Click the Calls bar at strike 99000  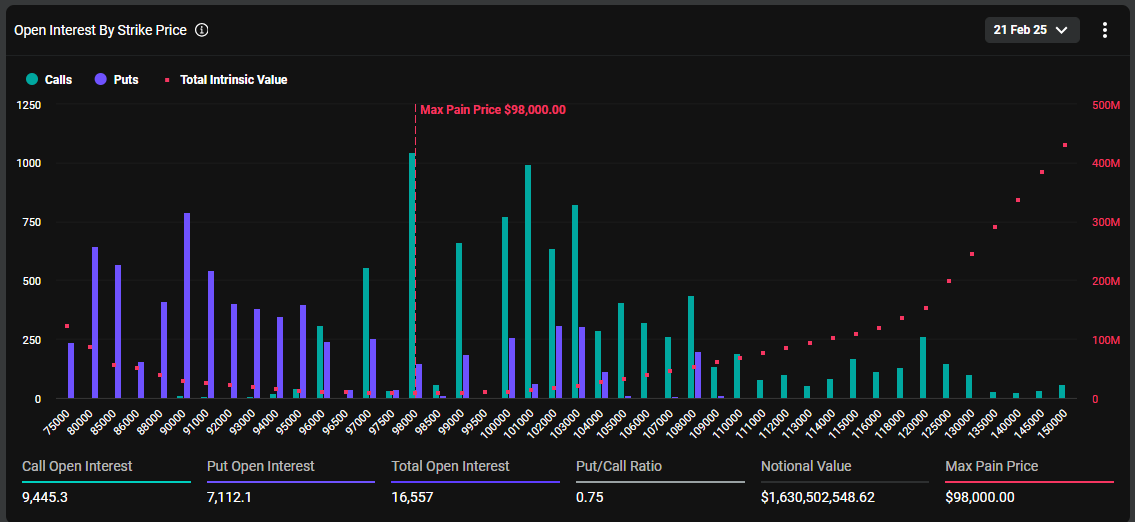coord(459,321)
